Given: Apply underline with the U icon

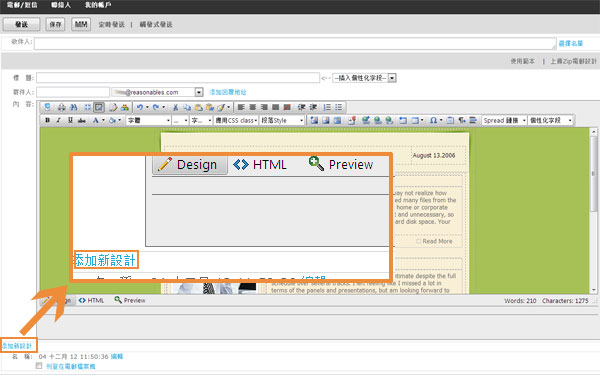Looking at the screenshot, I should (70, 120).
